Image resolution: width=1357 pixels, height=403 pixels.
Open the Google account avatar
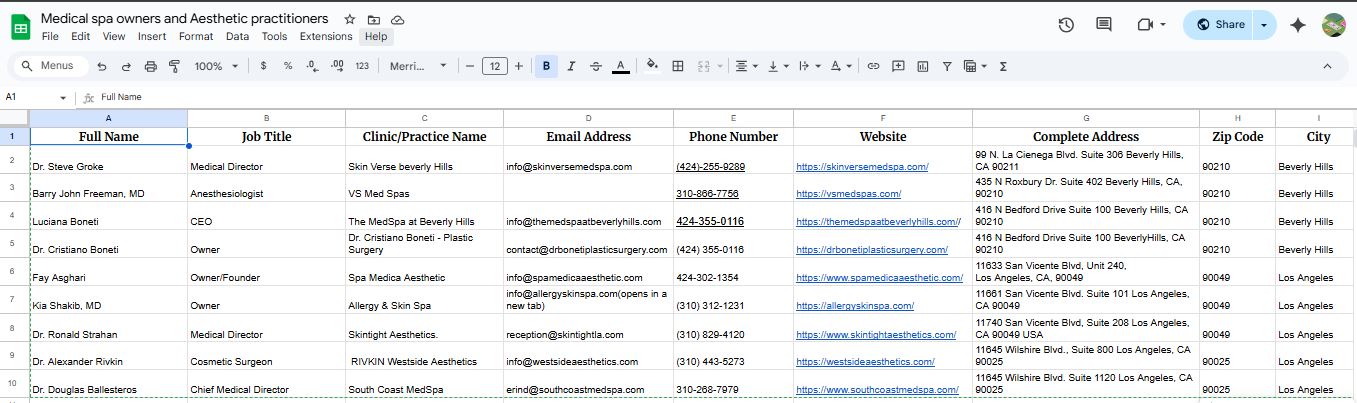point(1334,25)
